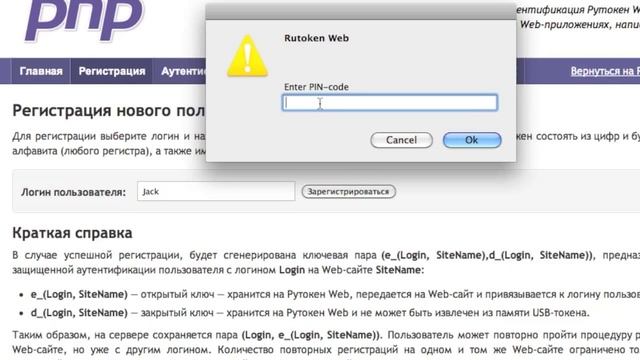Click the yellow warning icon in dialog
Screen dimensions: 640x360
(247, 56)
